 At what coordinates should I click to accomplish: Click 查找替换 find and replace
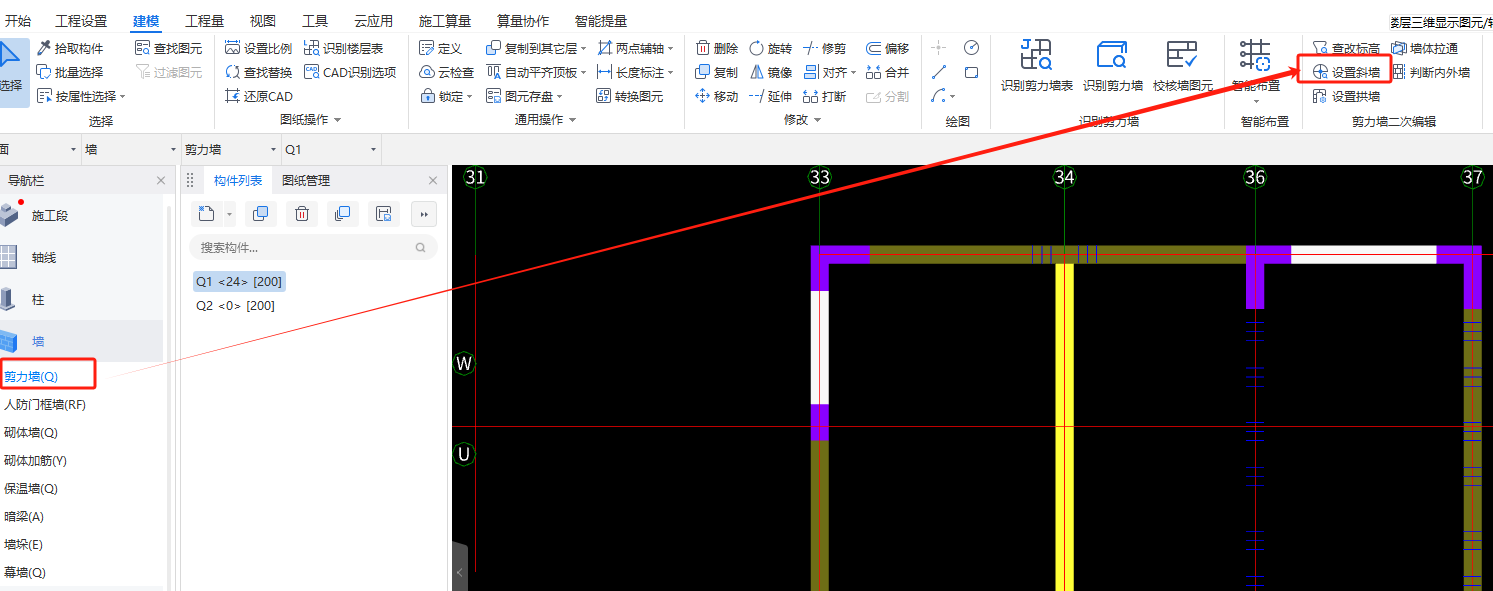(x=258, y=72)
